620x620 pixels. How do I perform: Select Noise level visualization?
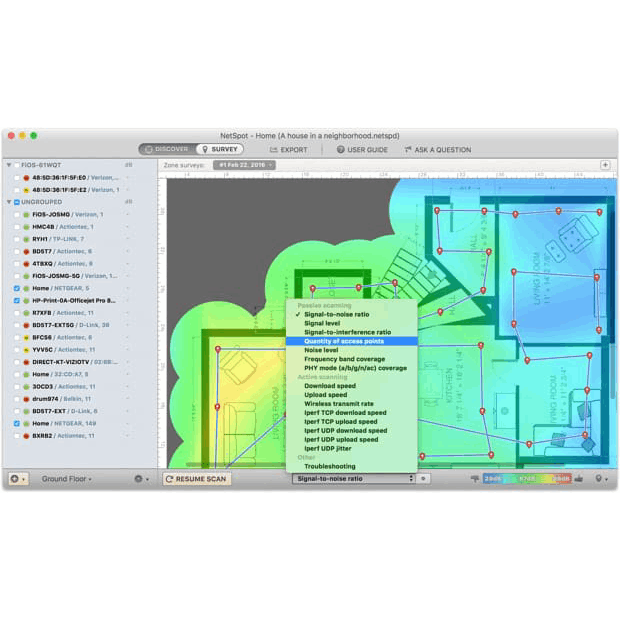coord(321,350)
